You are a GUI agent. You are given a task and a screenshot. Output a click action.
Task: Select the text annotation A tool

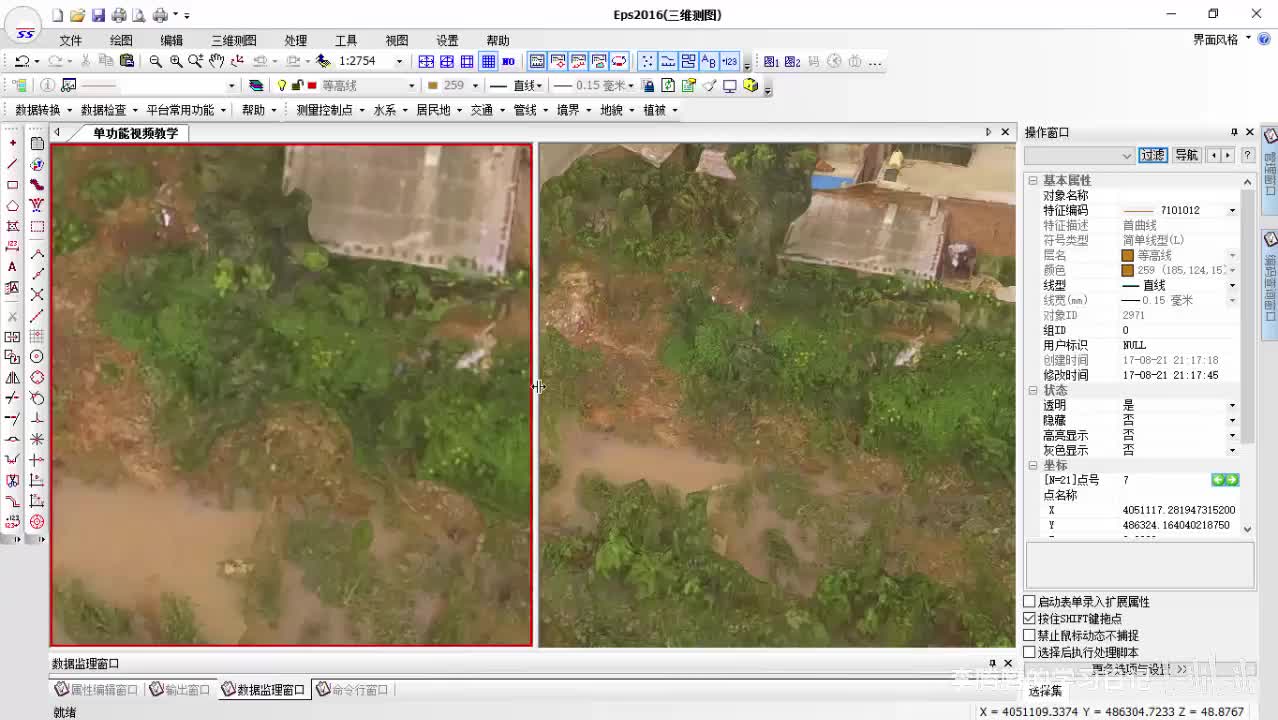pyautogui.click(x=12, y=267)
